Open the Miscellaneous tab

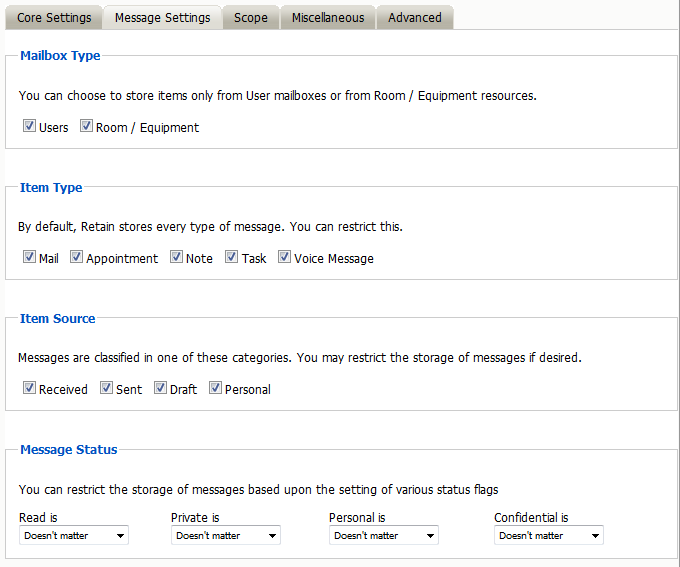(x=328, y=17)
